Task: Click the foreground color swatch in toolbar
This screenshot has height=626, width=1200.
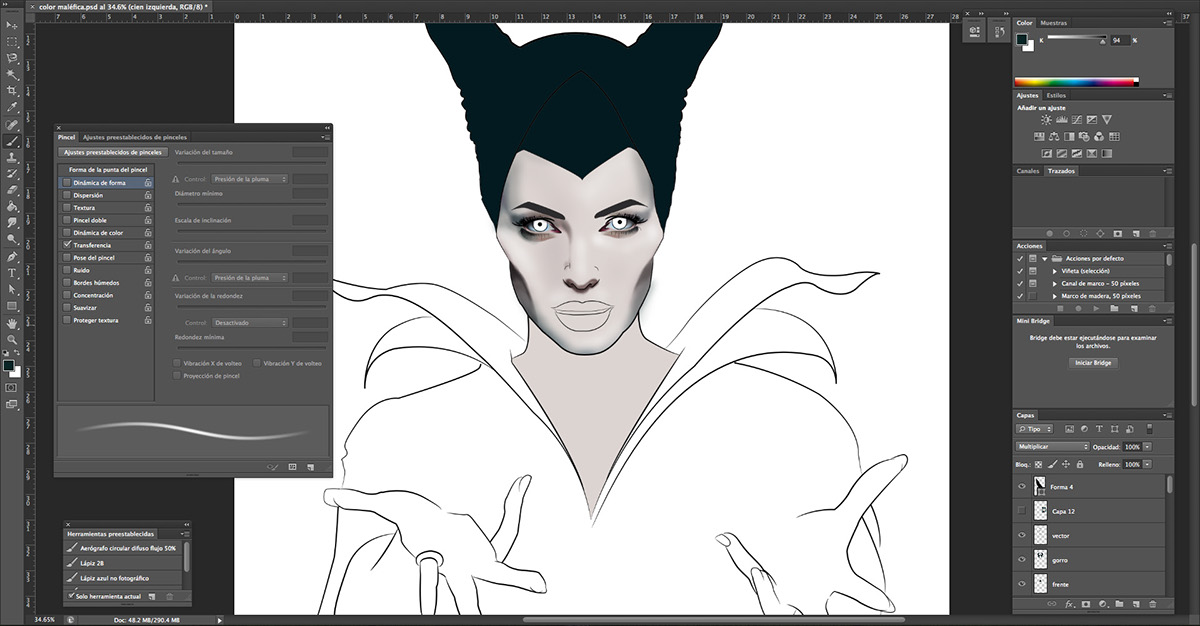Action: click(x=9, y=365)
